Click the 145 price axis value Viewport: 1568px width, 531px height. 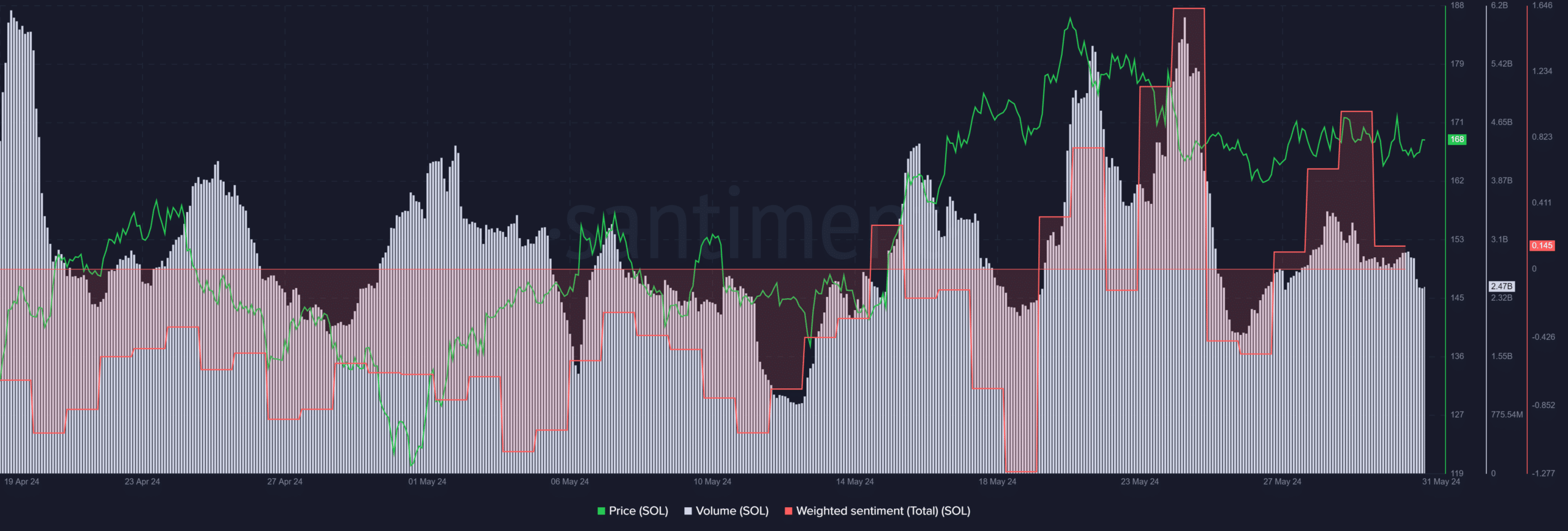tap(1457, 298)
